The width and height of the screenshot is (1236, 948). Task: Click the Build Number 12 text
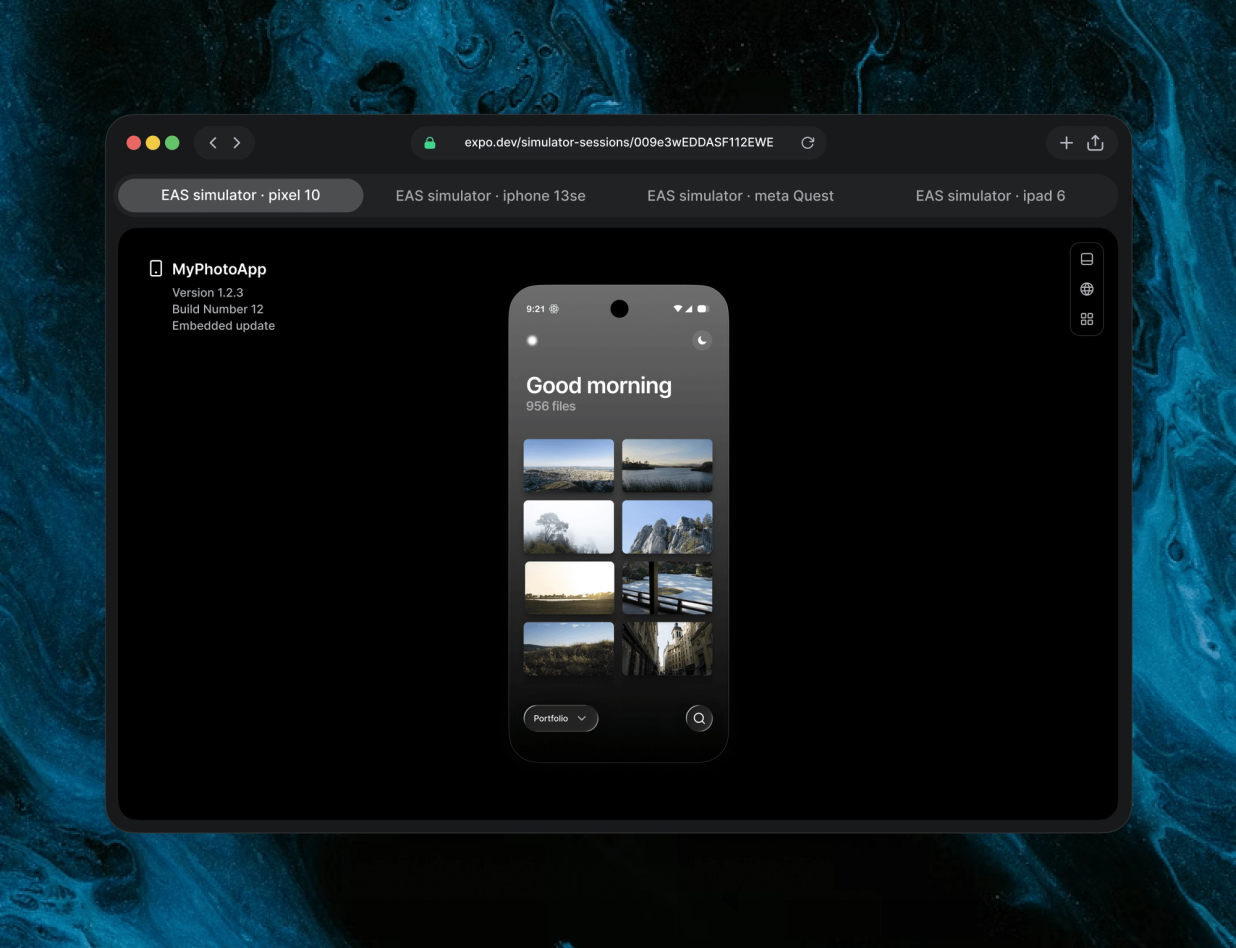click(x=218, y=309)
